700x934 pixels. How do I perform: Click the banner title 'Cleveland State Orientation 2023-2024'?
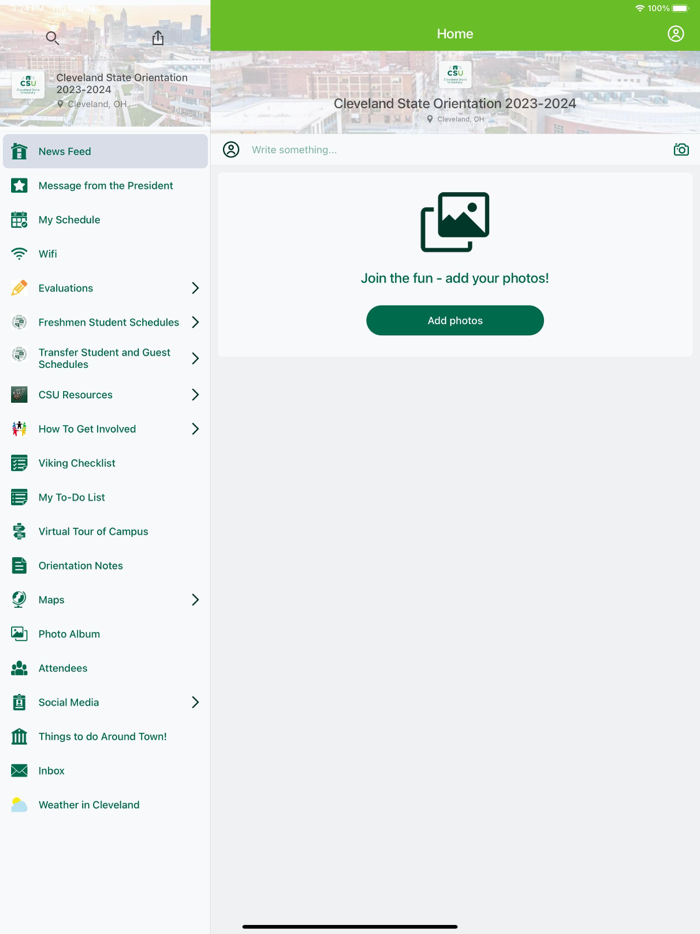(455, 104)
